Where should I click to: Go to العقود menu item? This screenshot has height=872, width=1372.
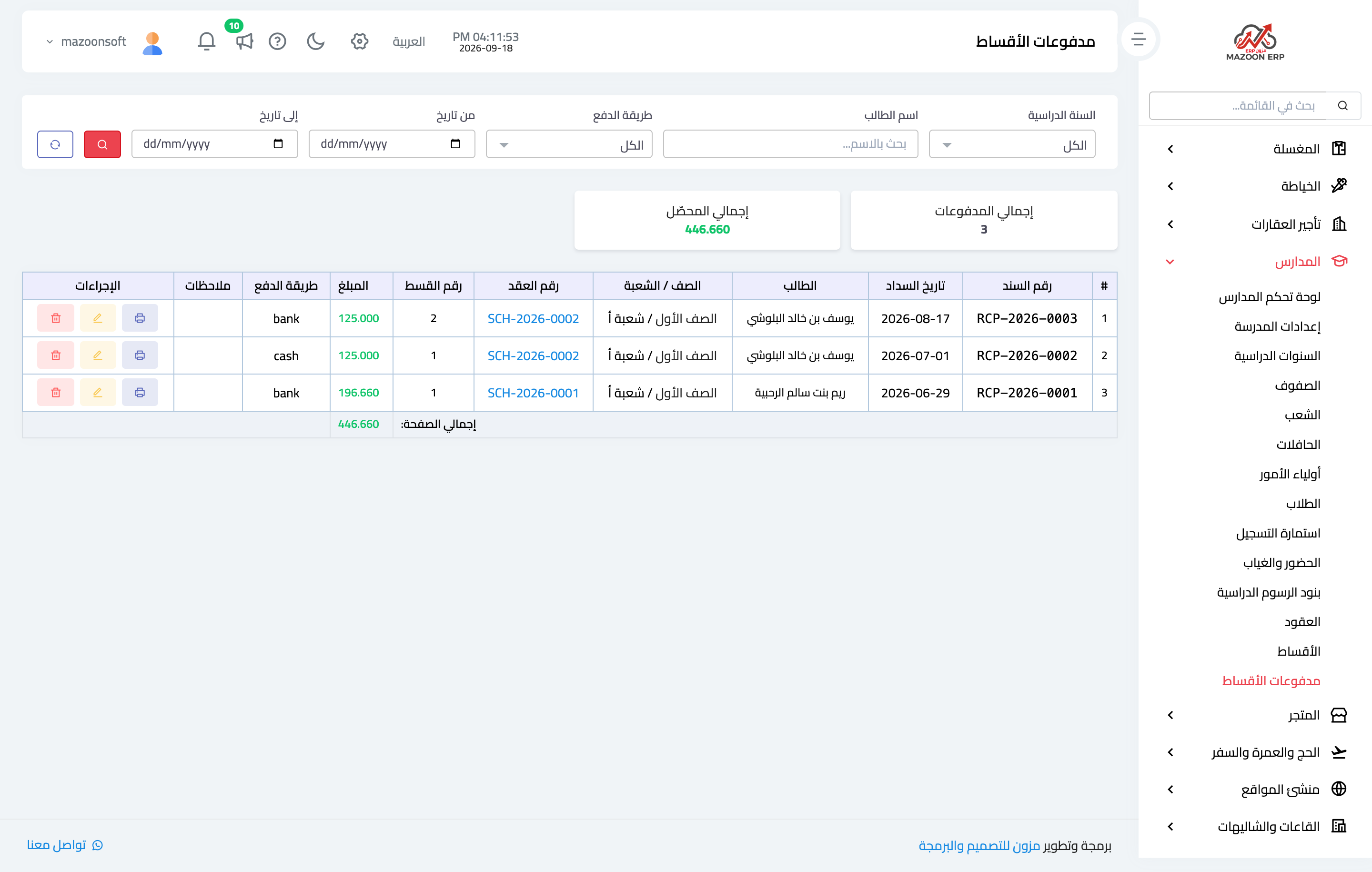click(x=1302, y=622)
